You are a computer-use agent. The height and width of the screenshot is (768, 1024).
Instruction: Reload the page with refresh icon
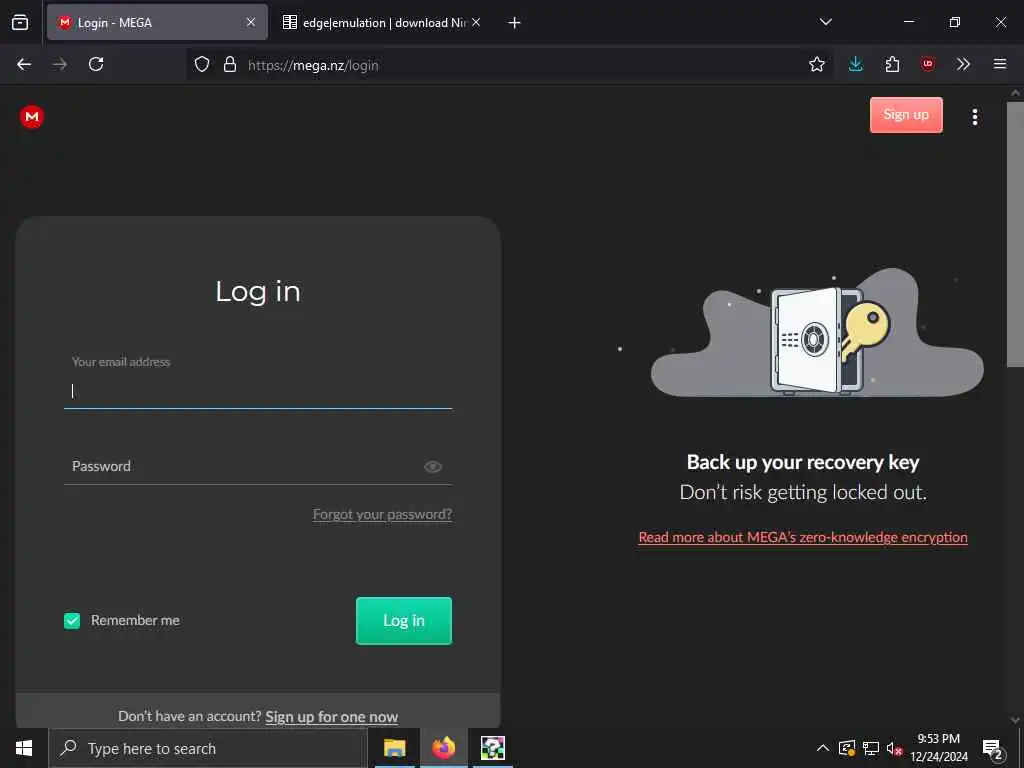(96, 64)
